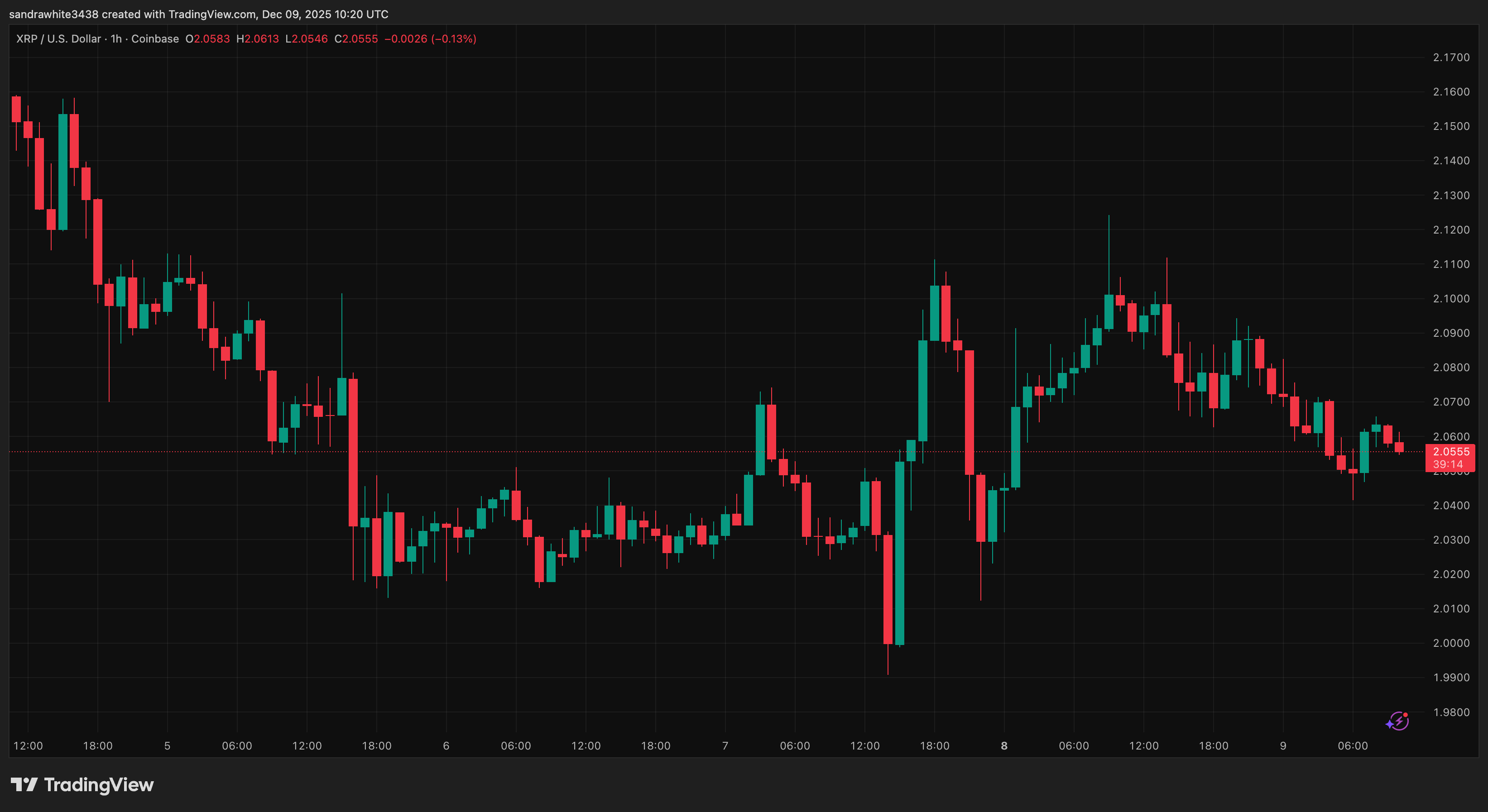Click the current price label 2.0555
1488x812 pixels.
pyautogui.click(x=1450, y=452)
